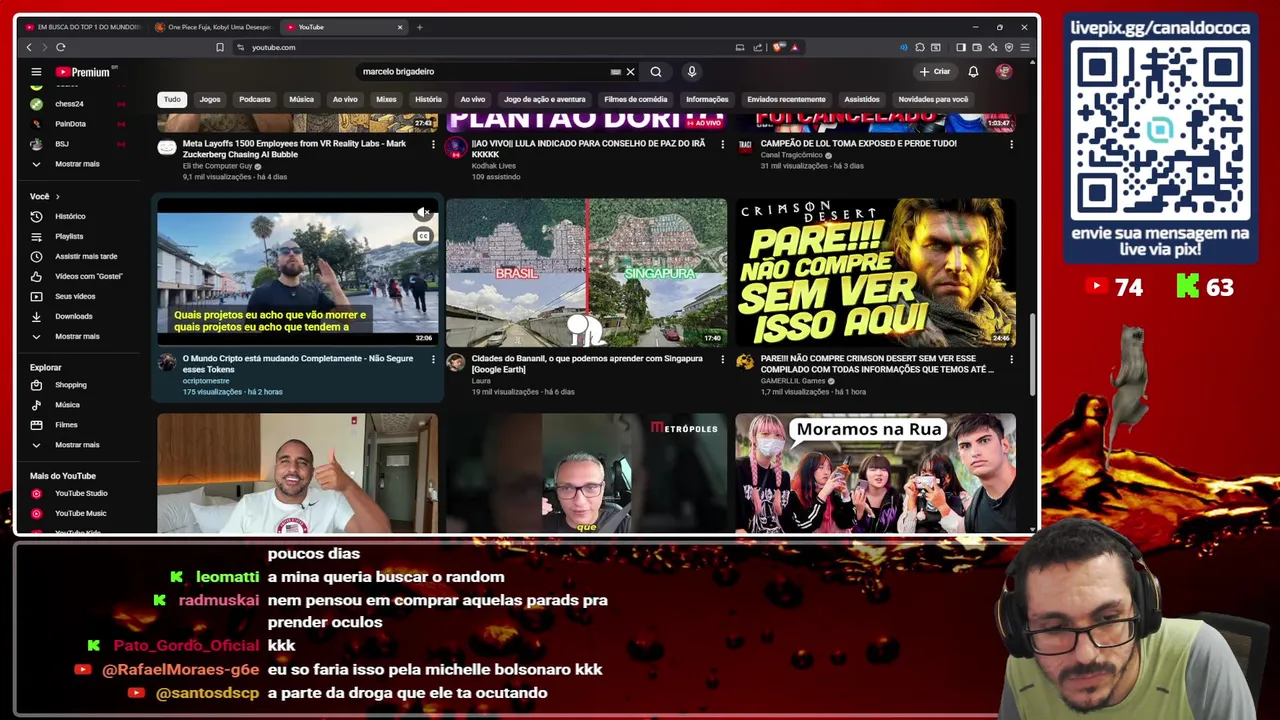
Task: Close the YouTube browser tab
Action: (x=400, y=27)
